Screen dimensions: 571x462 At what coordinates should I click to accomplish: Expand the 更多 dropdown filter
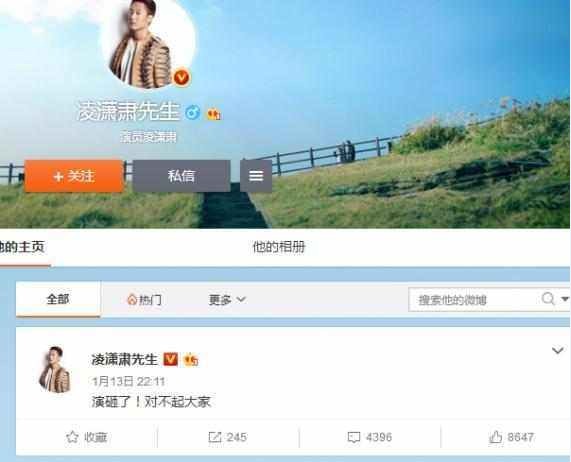click(227, 300)
